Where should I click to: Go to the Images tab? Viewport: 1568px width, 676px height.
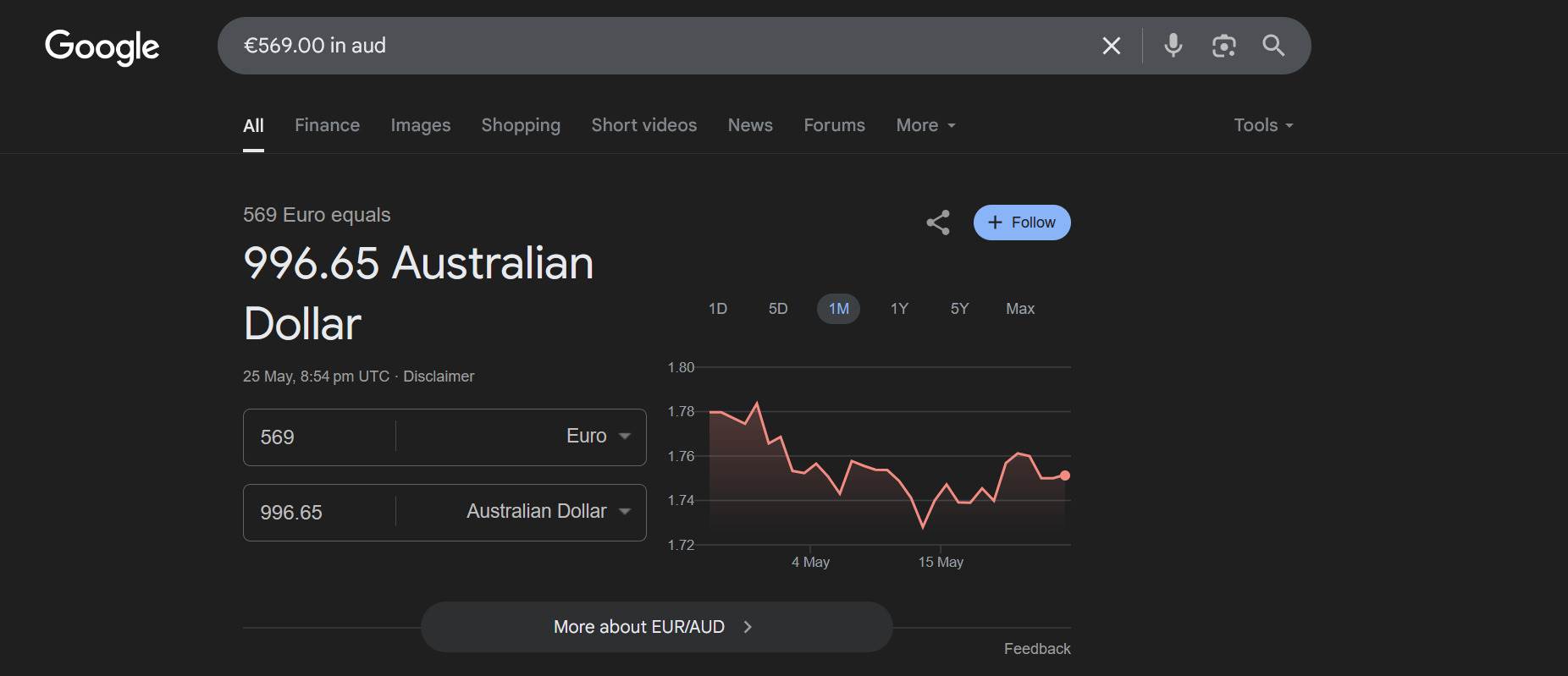point(420,125)
